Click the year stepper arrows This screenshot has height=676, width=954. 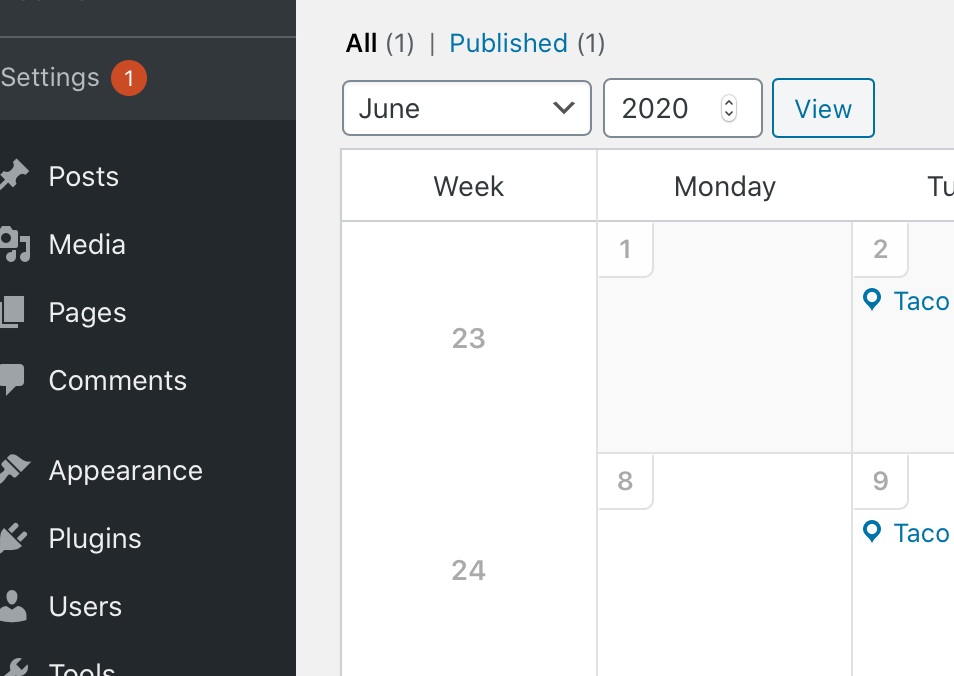729,108
